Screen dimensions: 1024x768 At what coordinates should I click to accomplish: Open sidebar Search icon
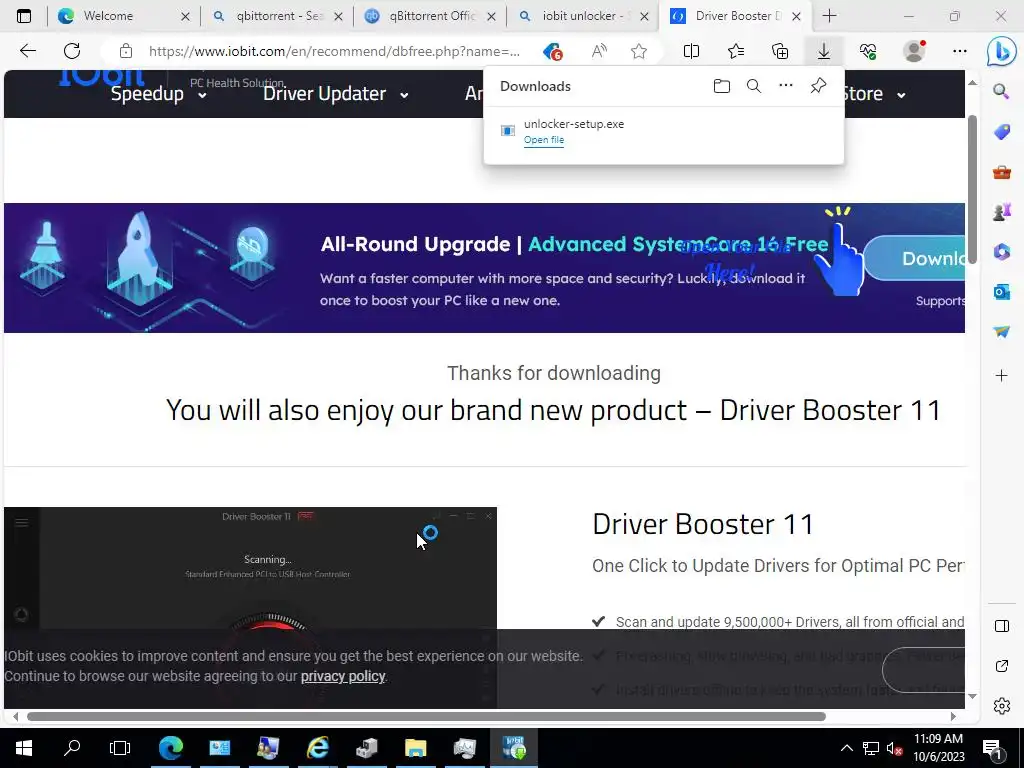point(1001,91)
